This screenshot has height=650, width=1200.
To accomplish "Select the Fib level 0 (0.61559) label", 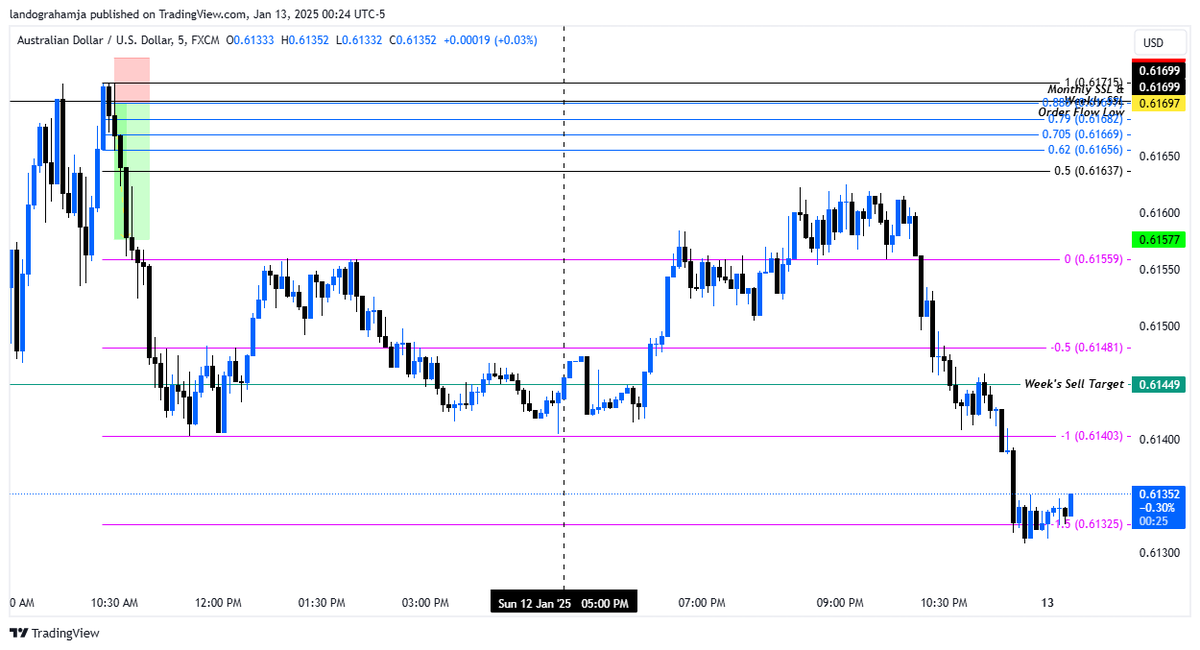I will [x=1094, y=259].
